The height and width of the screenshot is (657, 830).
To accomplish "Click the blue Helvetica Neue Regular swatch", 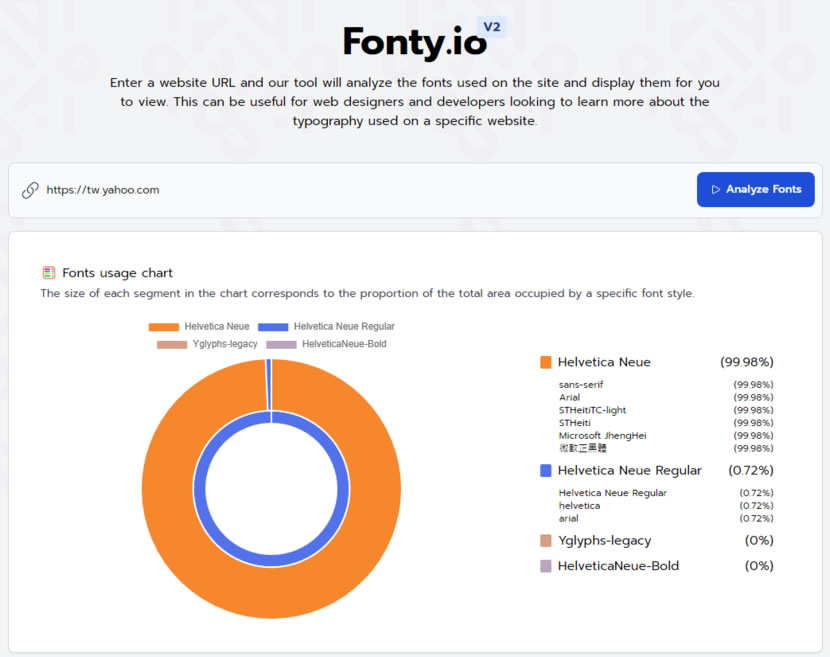I will point(545,470).
